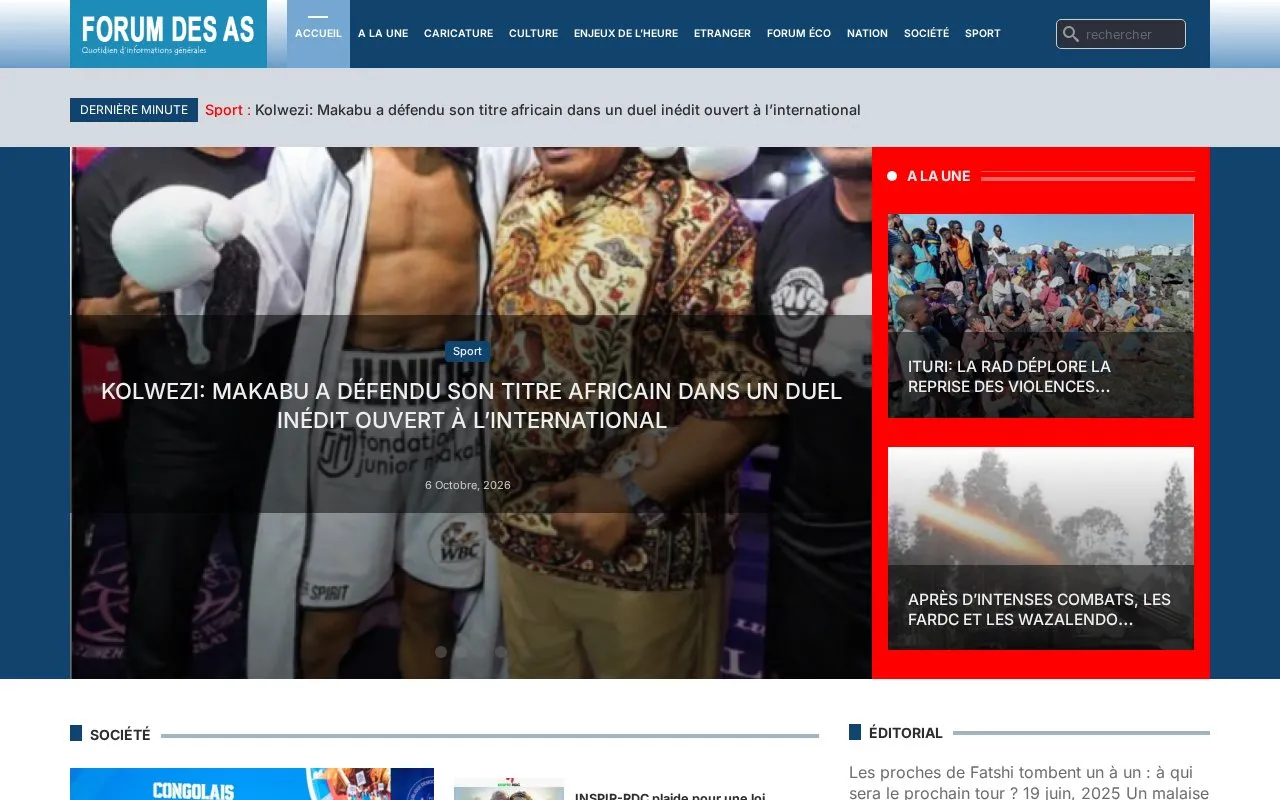The height and width of the screenshot is (800, 1280).
Task: Navigate to Enjeux de l'heure
Action: tap(626, 34)
